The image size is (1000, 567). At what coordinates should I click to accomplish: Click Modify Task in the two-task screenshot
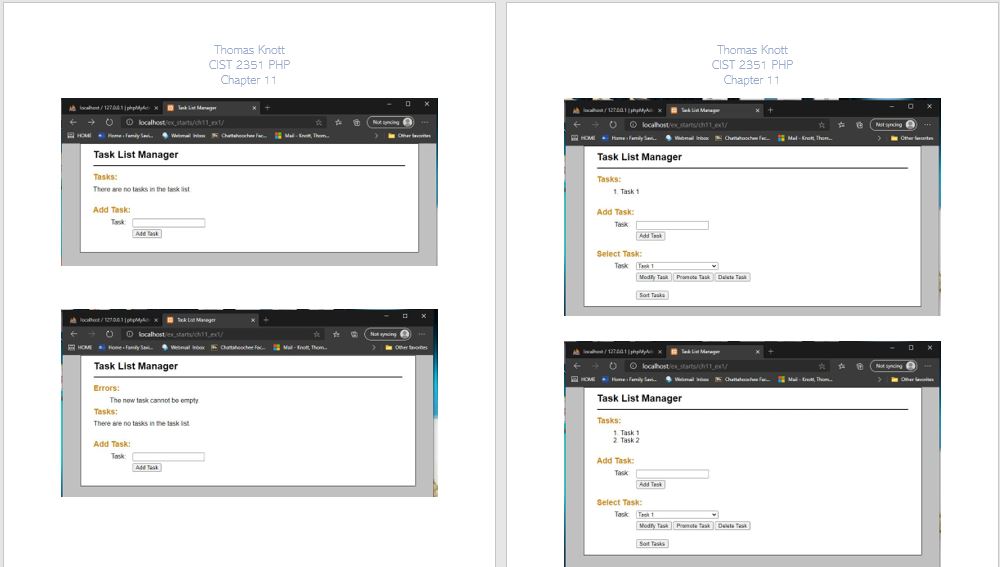tap(654, 526)
